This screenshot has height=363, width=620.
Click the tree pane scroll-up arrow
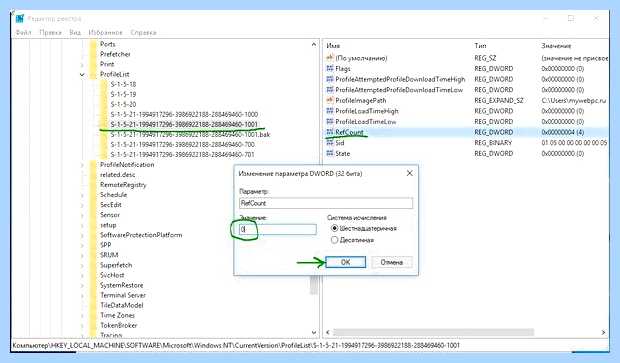tap(314, 44)
